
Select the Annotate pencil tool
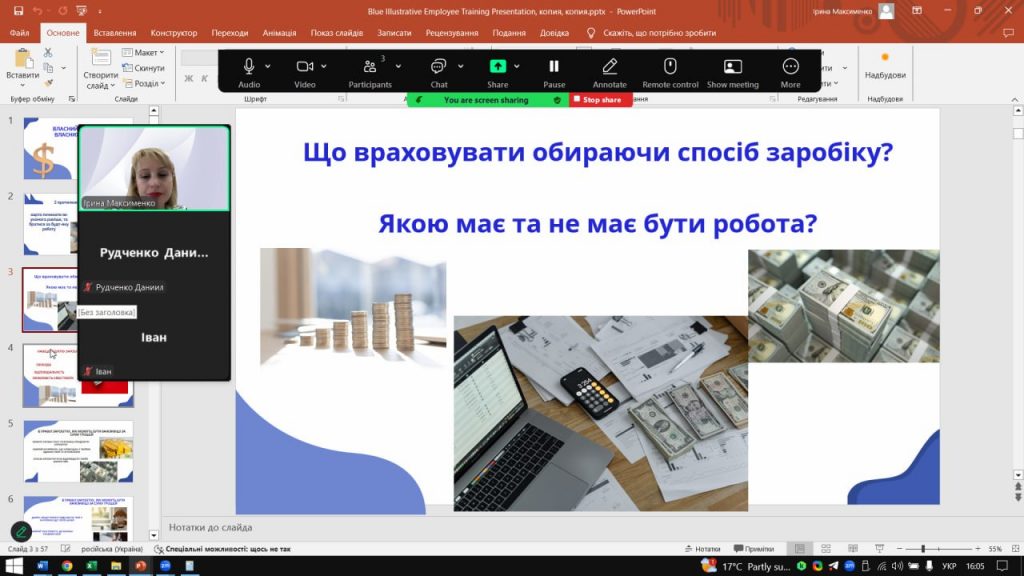coord(609,66)
